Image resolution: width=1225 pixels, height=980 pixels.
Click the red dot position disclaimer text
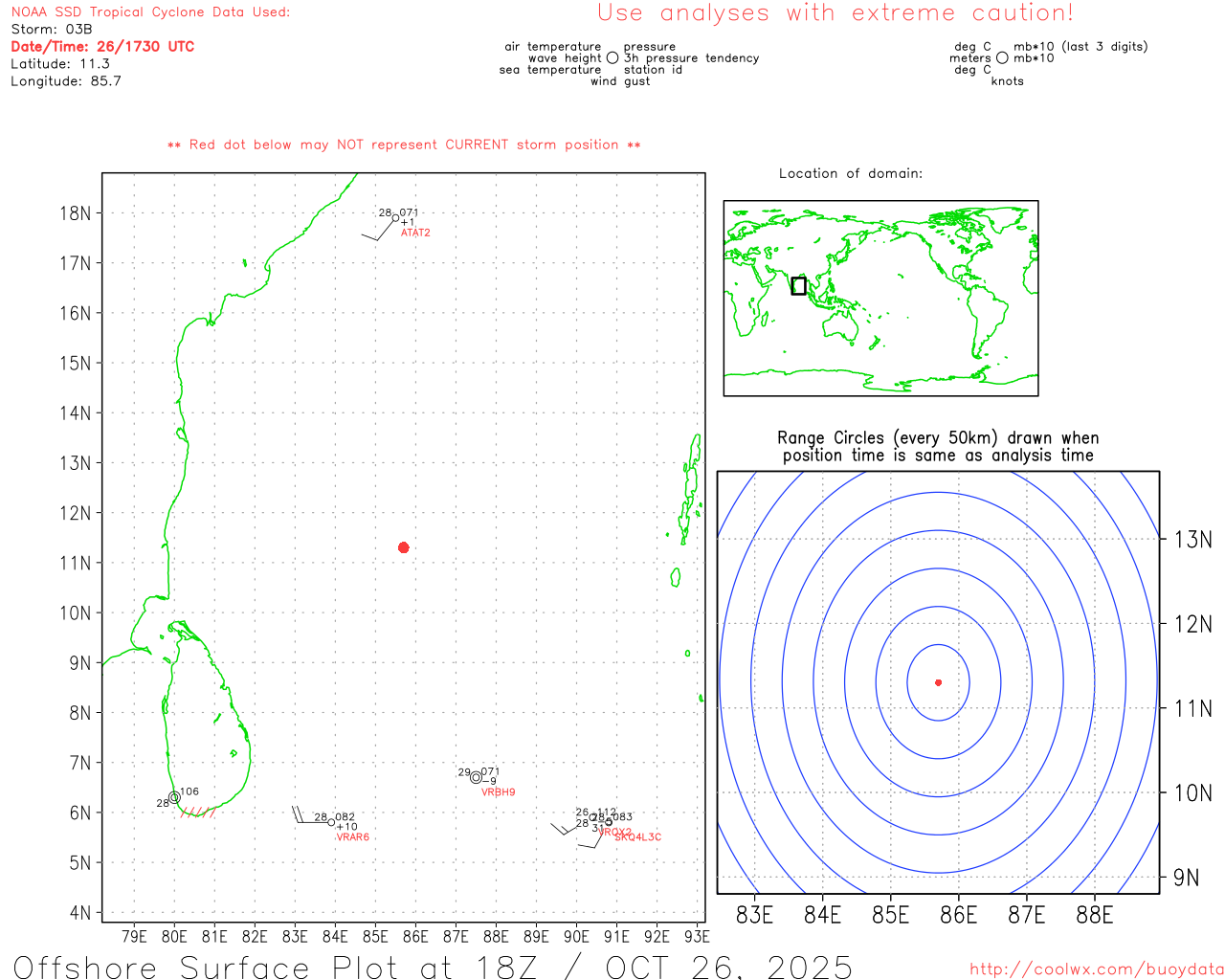tap(404, 145)
